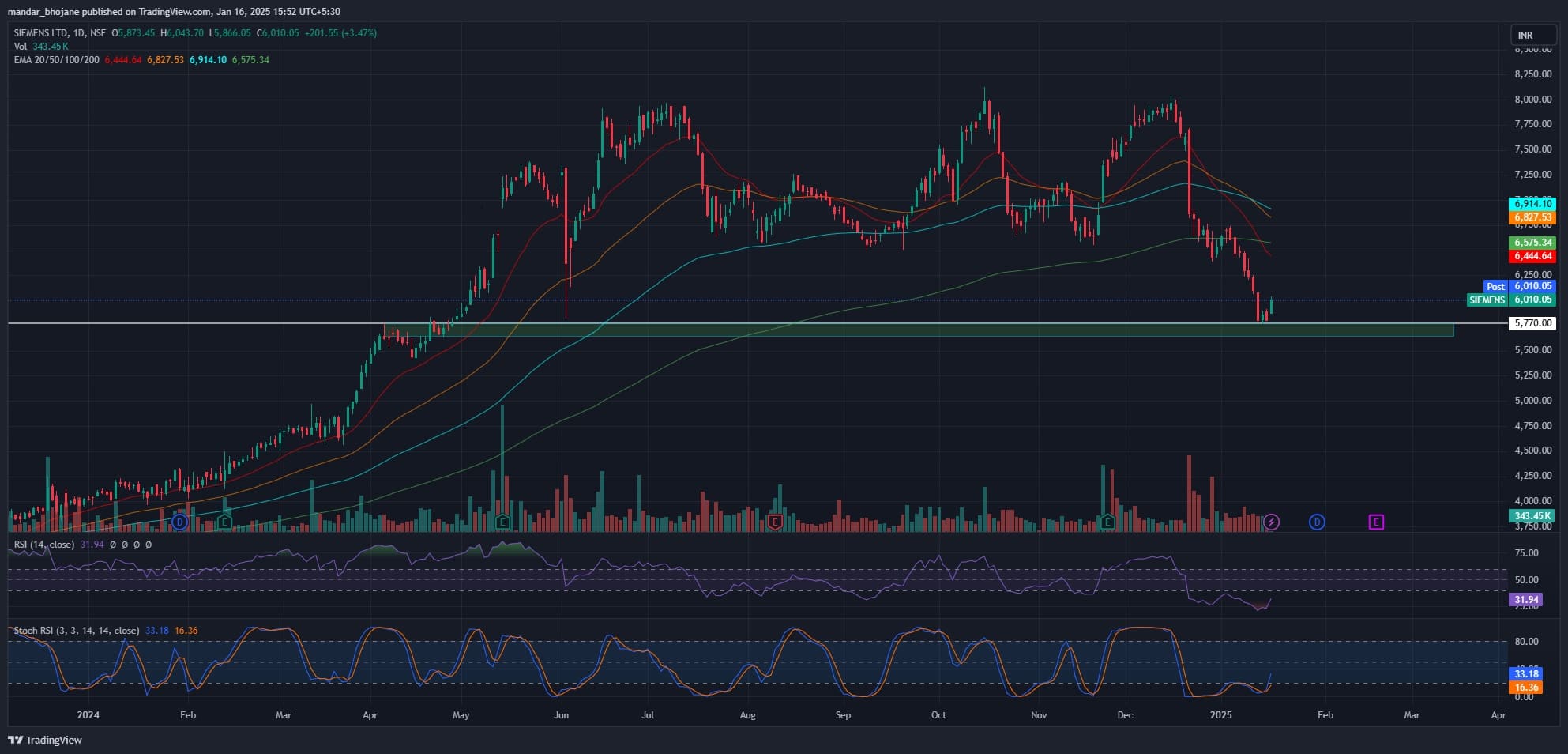This screenshot has width=1568, height=754.
Task: Click the TradingView logo at bottom left
Action: (x=45, y=740)
